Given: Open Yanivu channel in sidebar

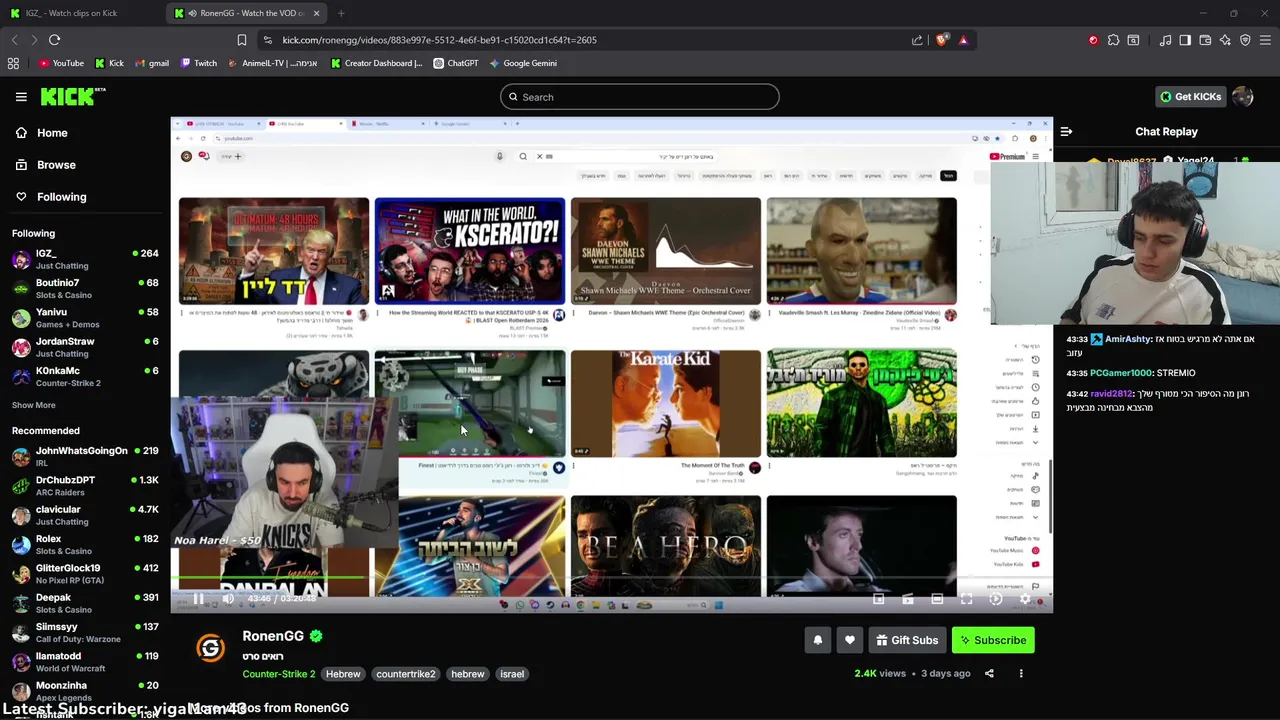Looking at the screenshot, I should point(85,318).
